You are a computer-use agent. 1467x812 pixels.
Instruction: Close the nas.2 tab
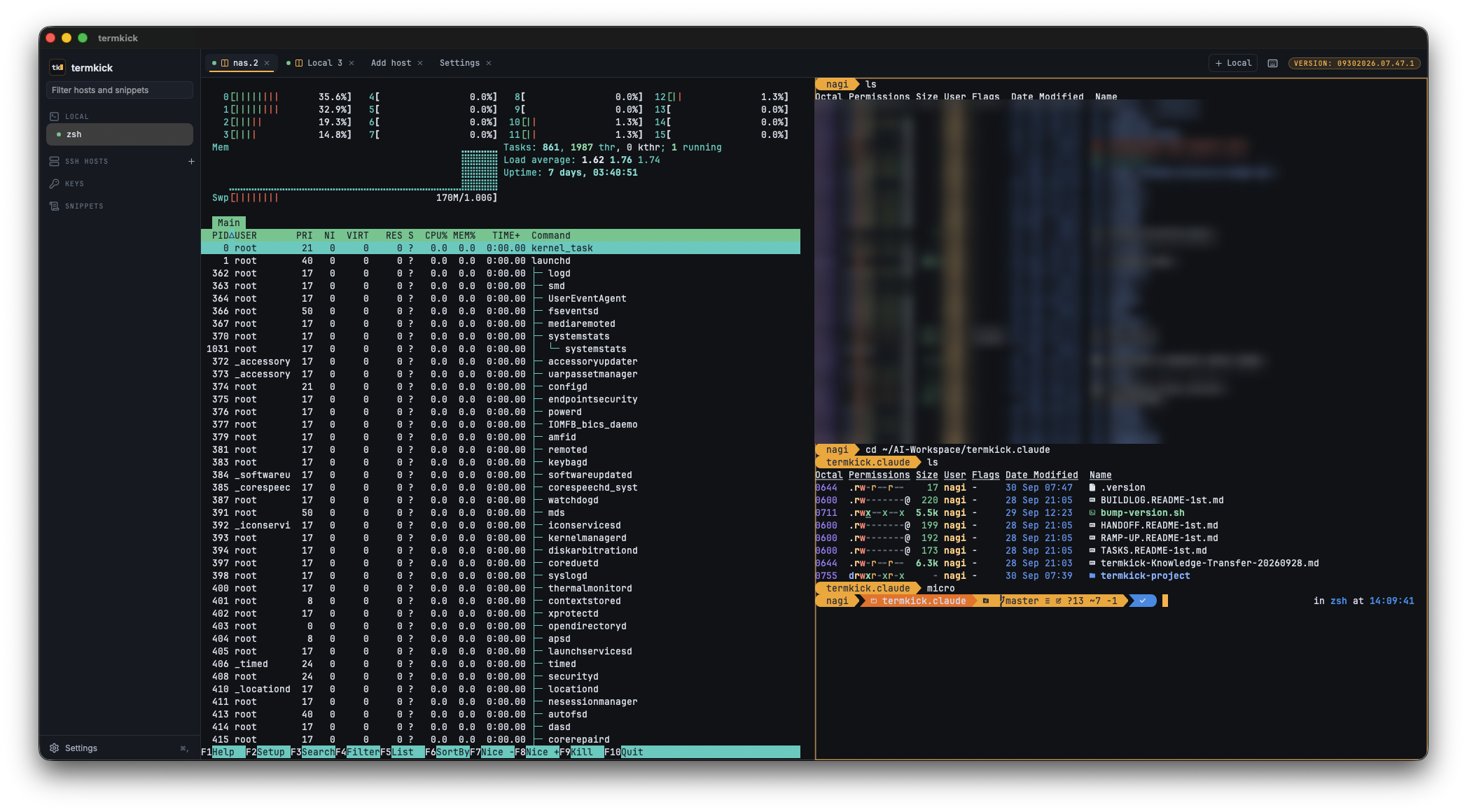point(267,63)
